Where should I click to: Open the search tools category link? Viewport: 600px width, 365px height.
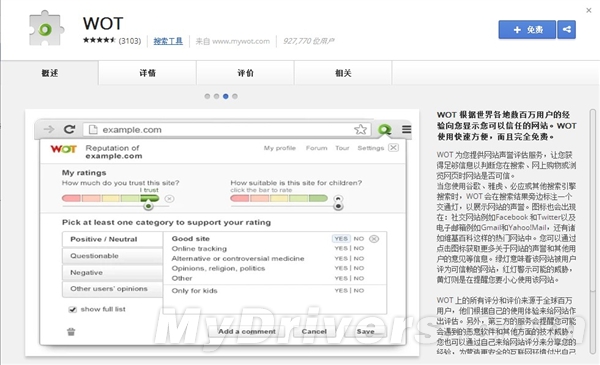point(168,41)
